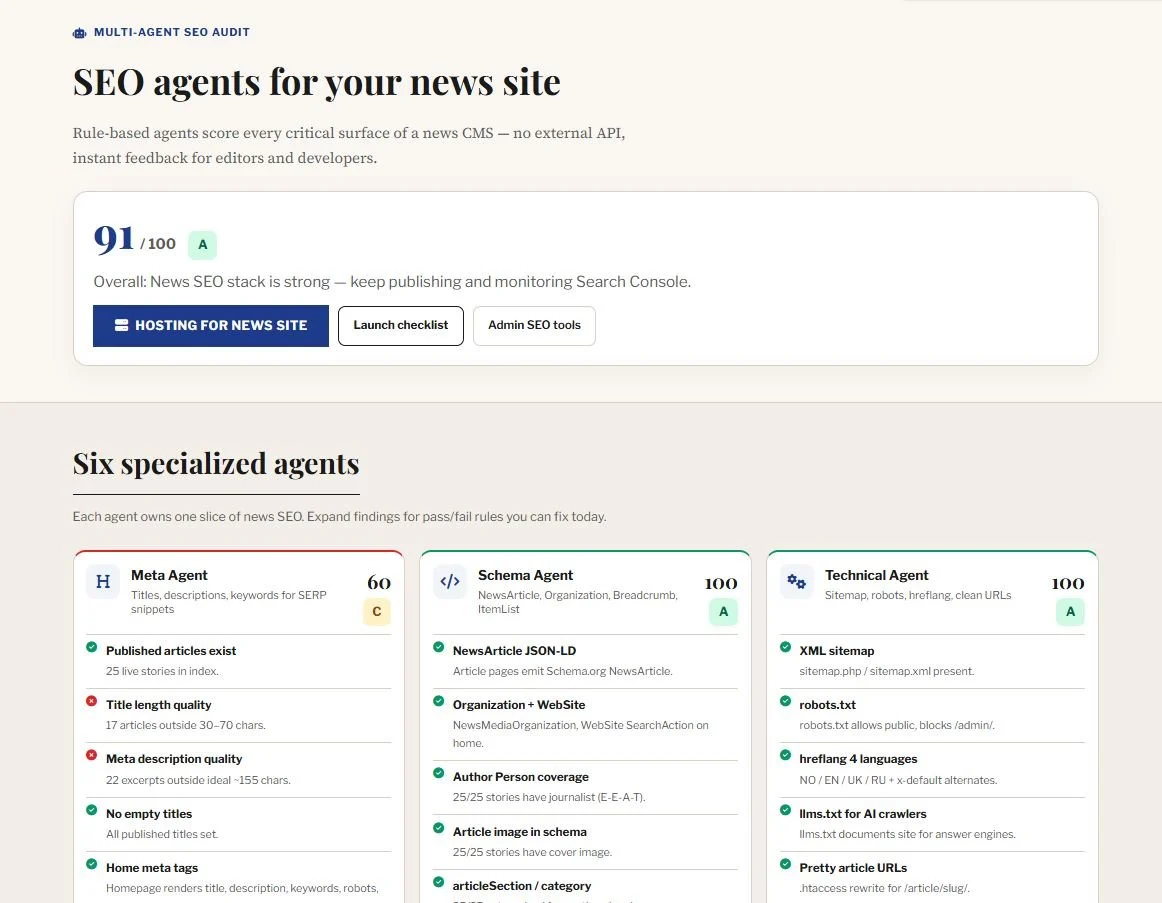Click the green check beside articleSection / category
The height and width of the screenshot is (903, 1162).
439,882
